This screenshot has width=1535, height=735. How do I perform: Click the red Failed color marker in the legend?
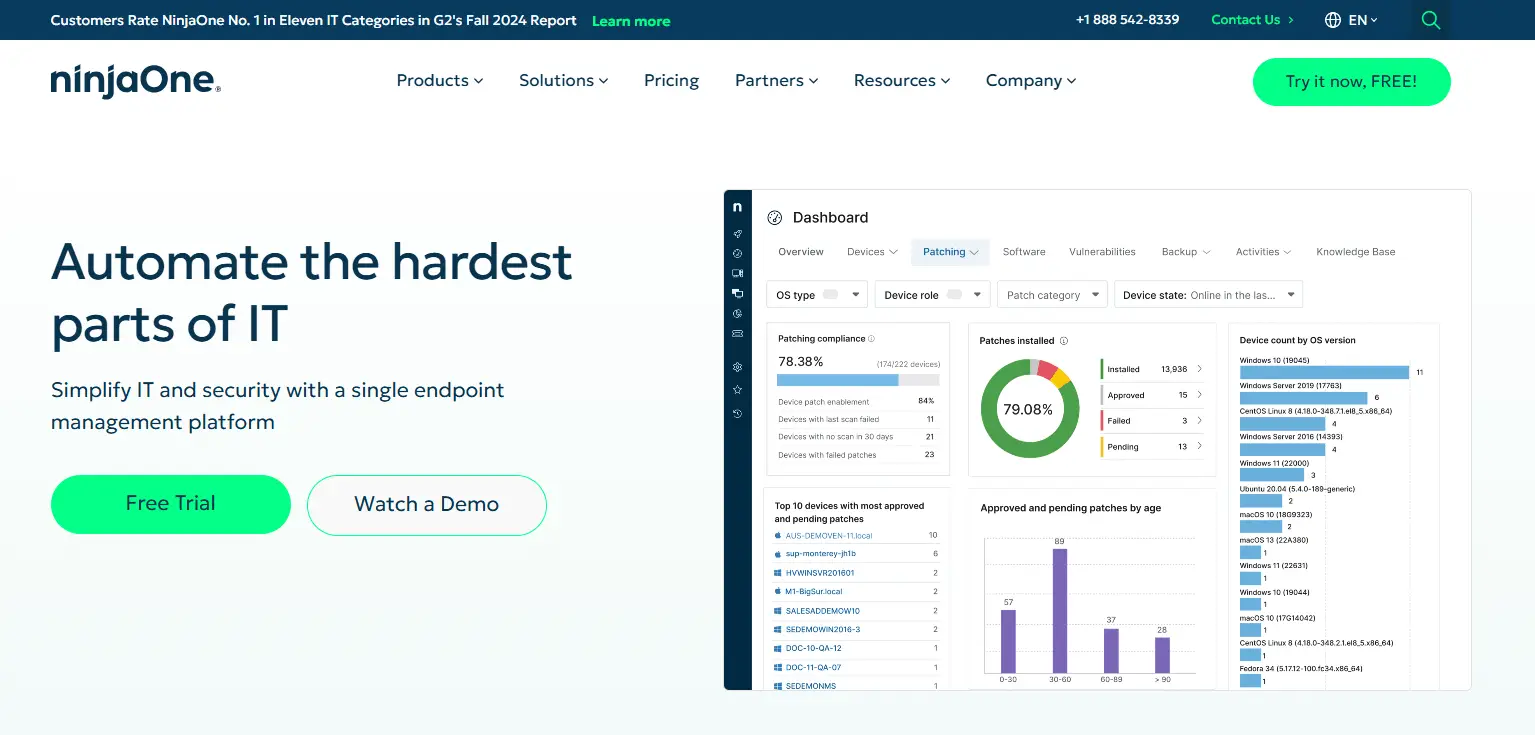pyautogui.click(x=1102, y=421)
